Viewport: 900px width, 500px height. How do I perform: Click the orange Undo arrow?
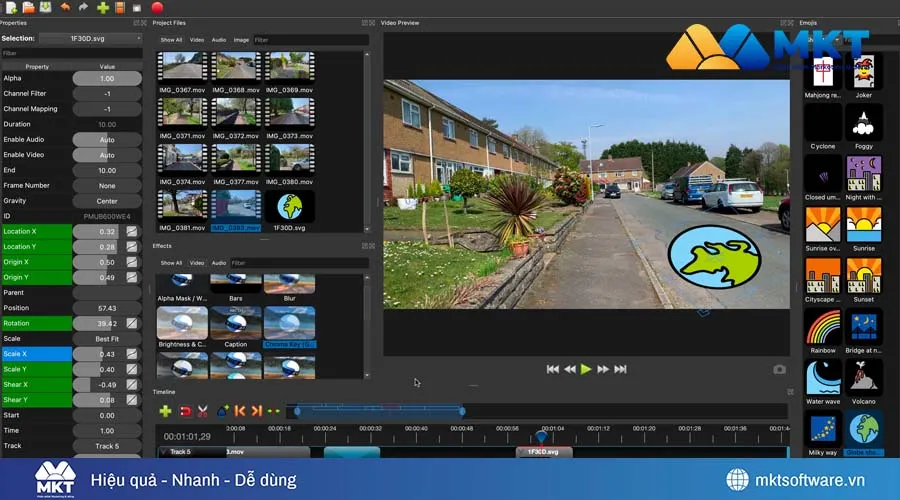tap(65, 7)
